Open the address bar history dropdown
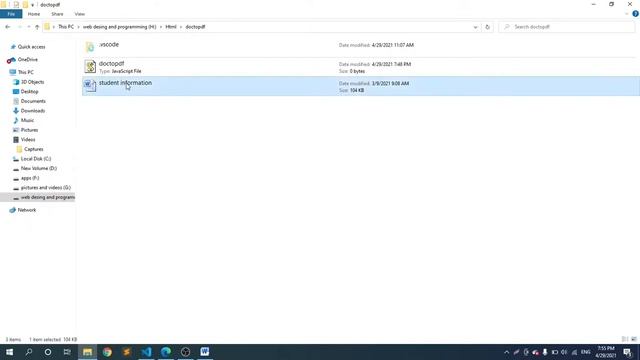Screen dimensions: 640x360 (x=475, y=27)
